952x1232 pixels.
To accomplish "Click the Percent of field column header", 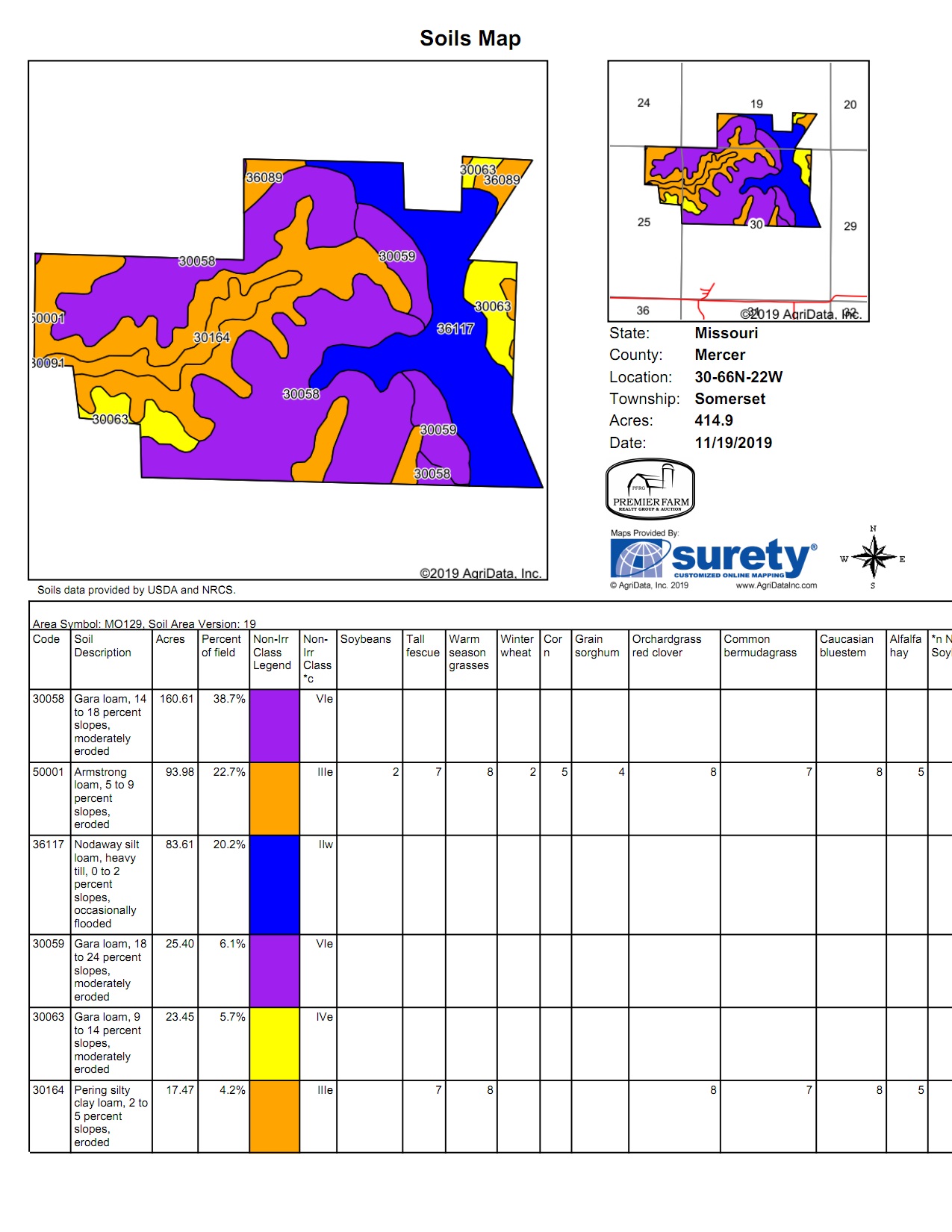I will click(x=221, y=646).
